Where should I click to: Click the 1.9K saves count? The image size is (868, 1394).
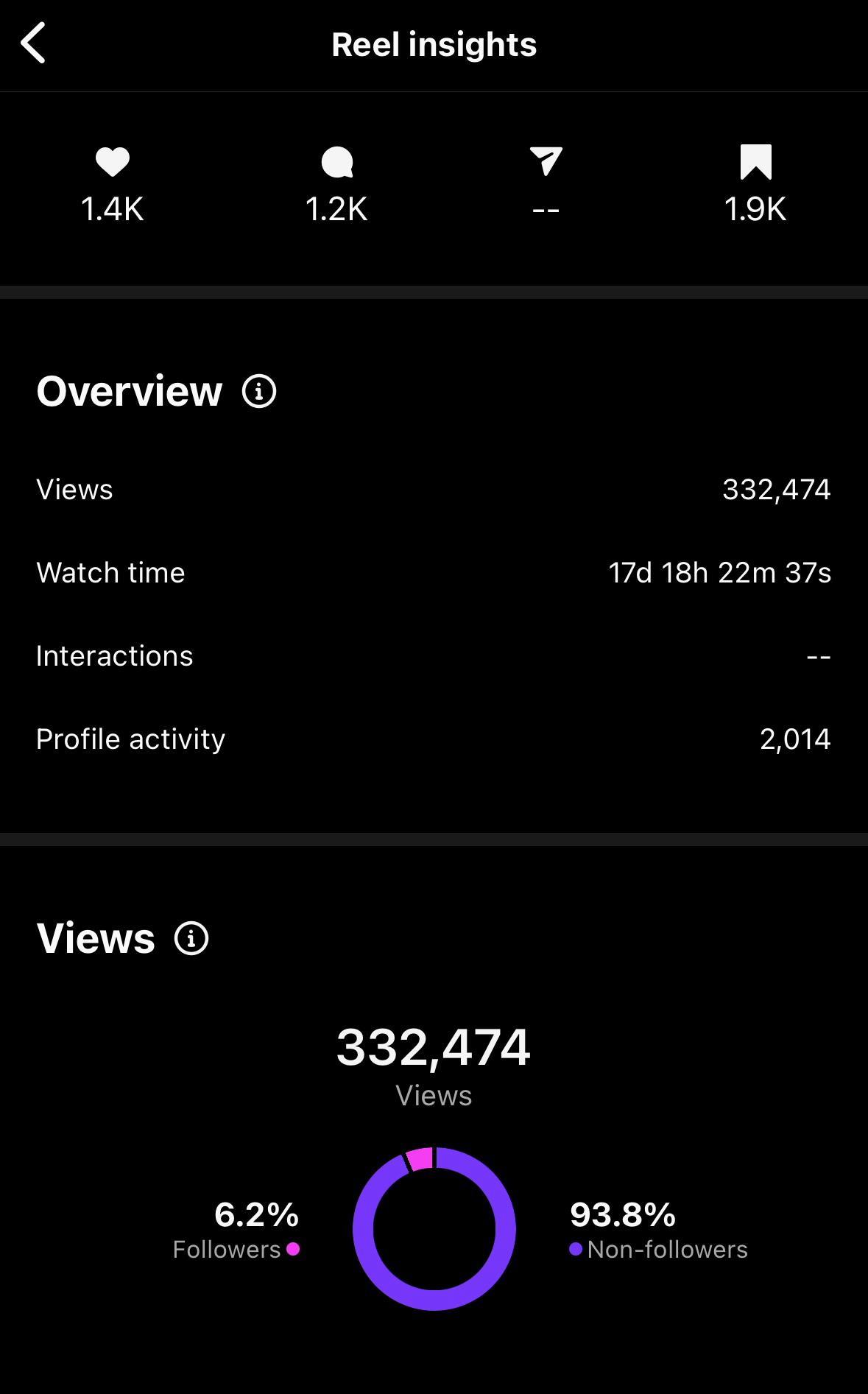click(755, 210)
